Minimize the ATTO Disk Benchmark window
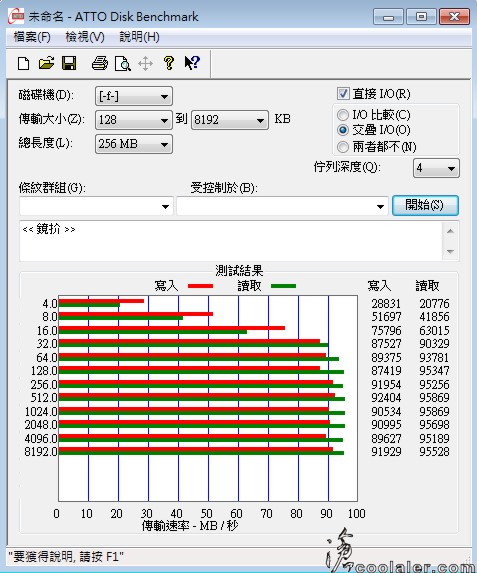The height and width of the screenshot is (573, 477). 388,17
